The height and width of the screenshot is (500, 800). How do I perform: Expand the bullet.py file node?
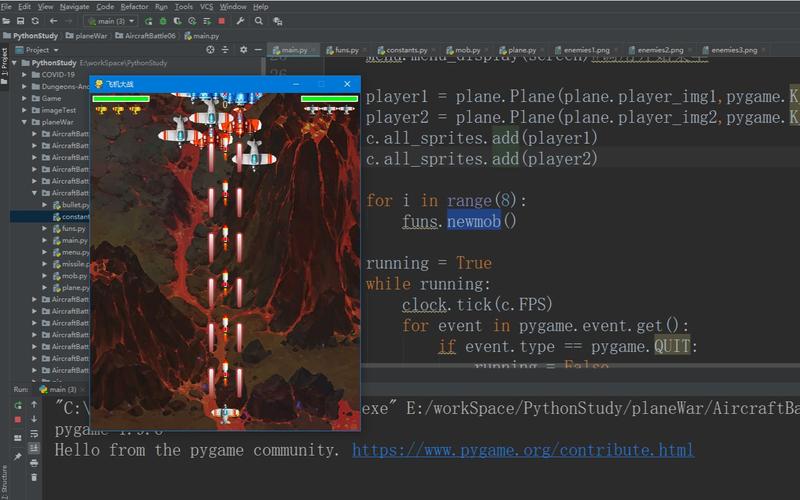(x=44, y=205)
